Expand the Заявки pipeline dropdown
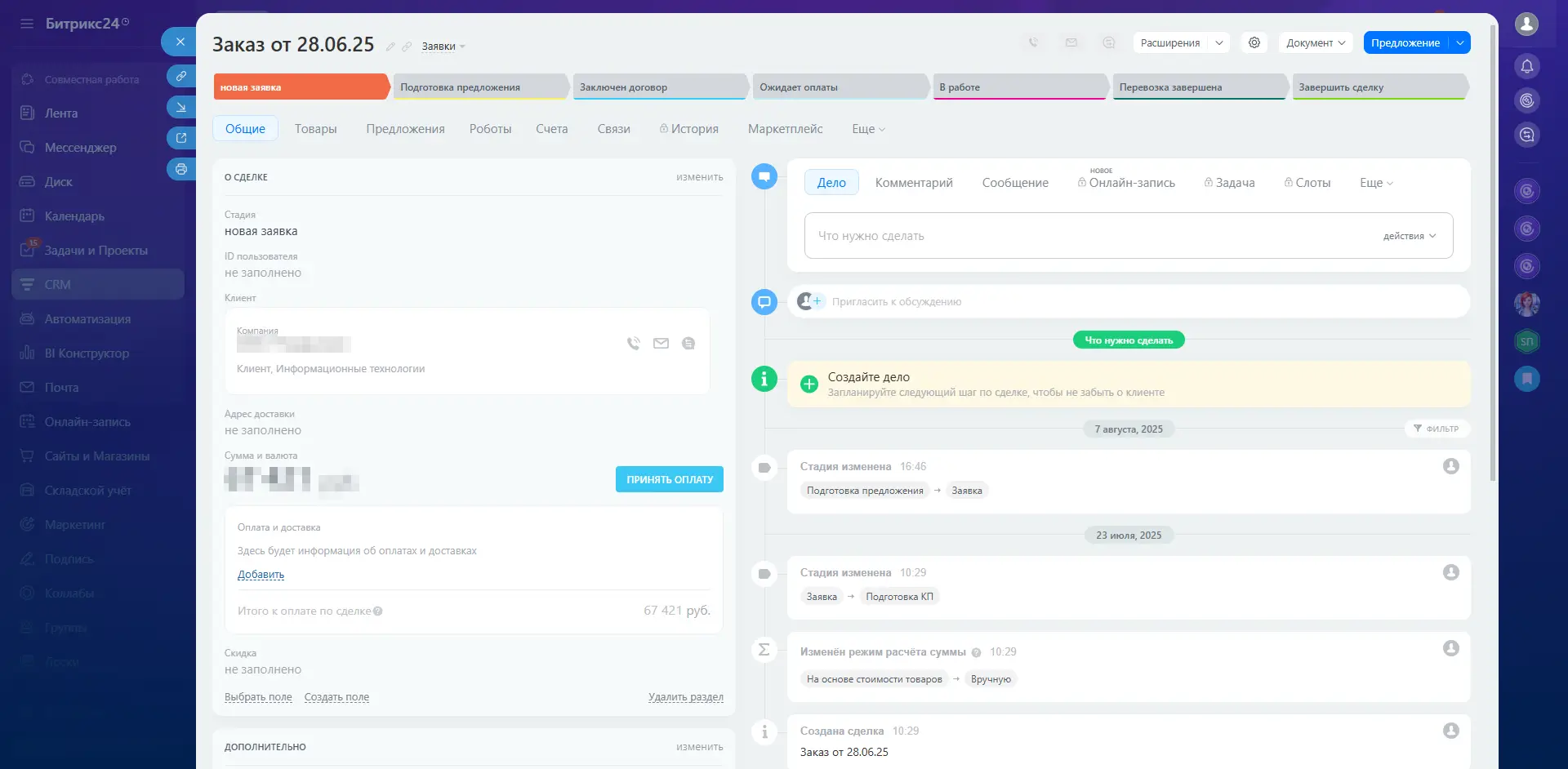This screenshot has height=769, width=1568. pos(443,47)
